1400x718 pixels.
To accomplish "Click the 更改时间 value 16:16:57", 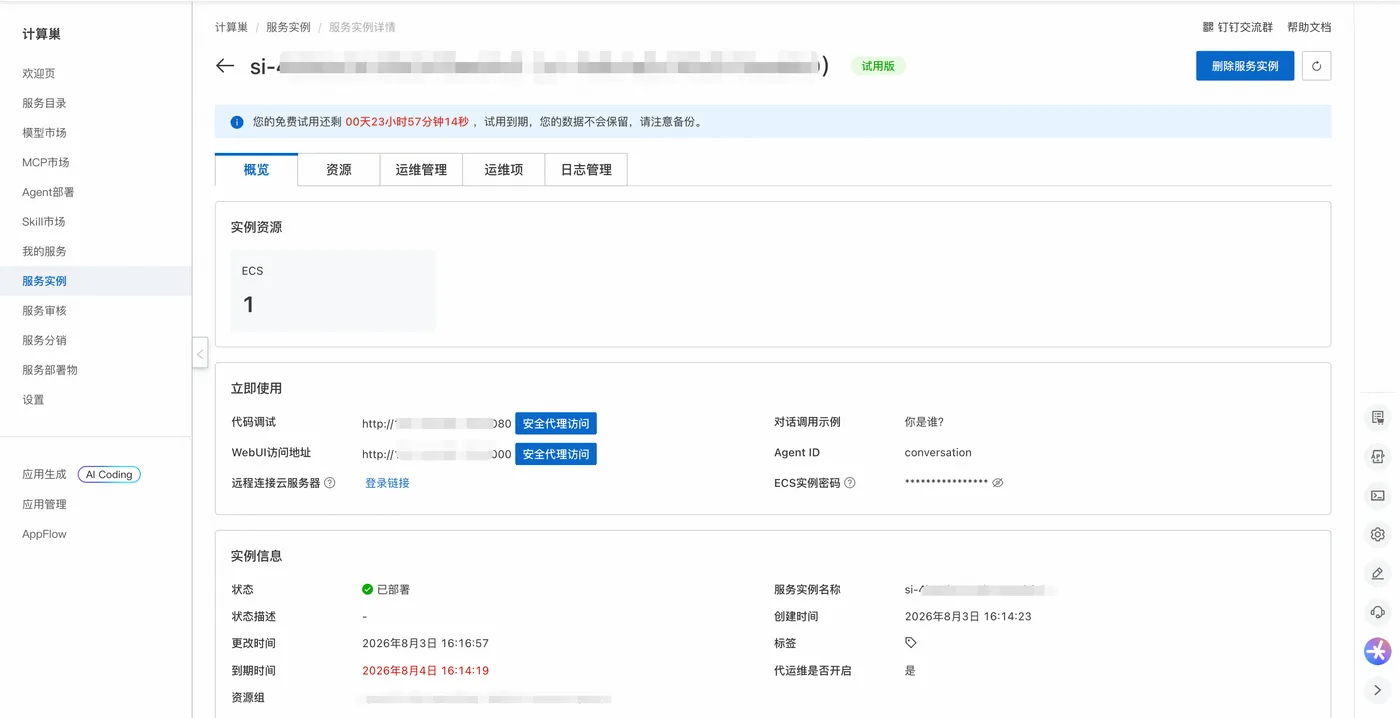I will (x=425, y=643).
